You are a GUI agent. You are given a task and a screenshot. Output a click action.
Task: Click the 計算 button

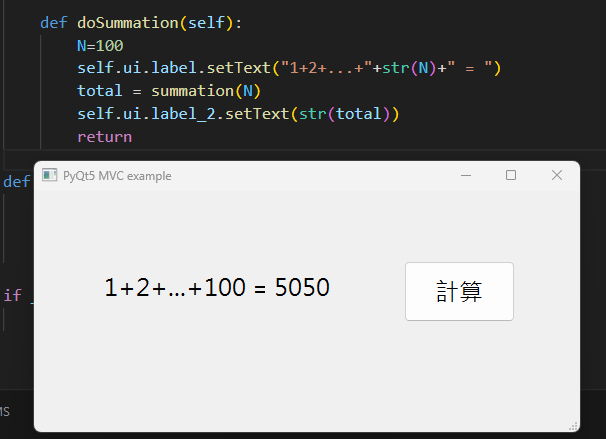click(459, 291)
